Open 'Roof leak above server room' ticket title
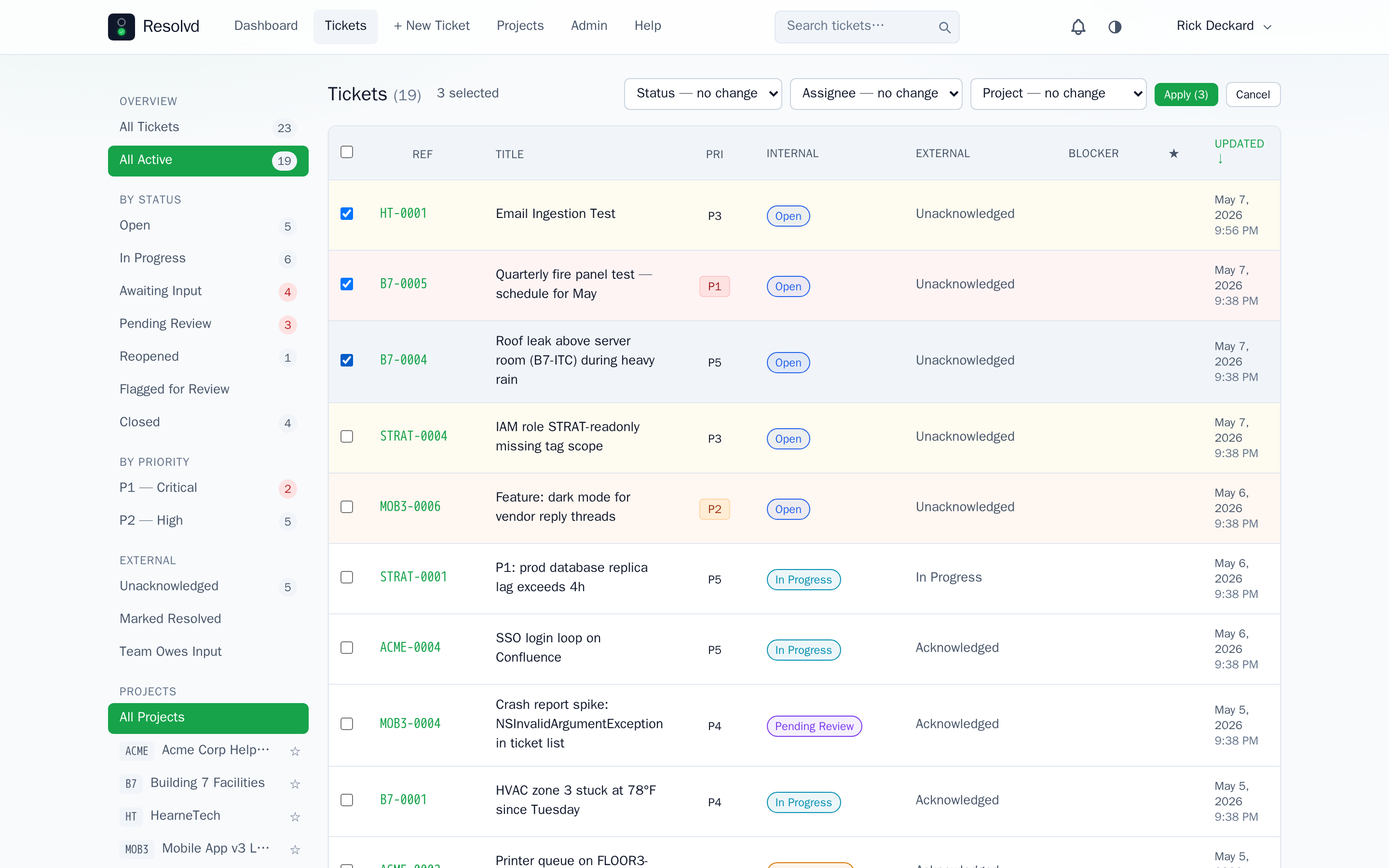 pyautogui.click(x=575, y=360)
